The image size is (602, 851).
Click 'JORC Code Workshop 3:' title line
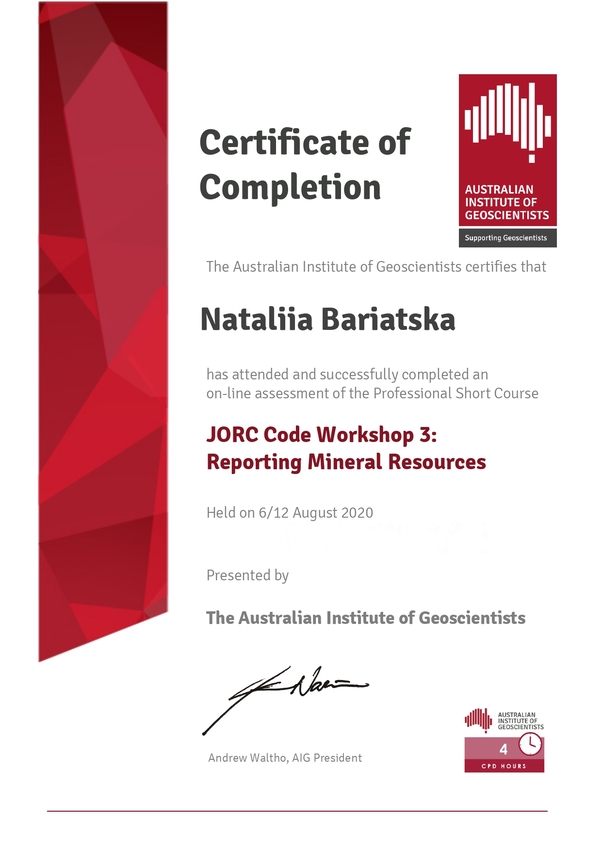321,435
